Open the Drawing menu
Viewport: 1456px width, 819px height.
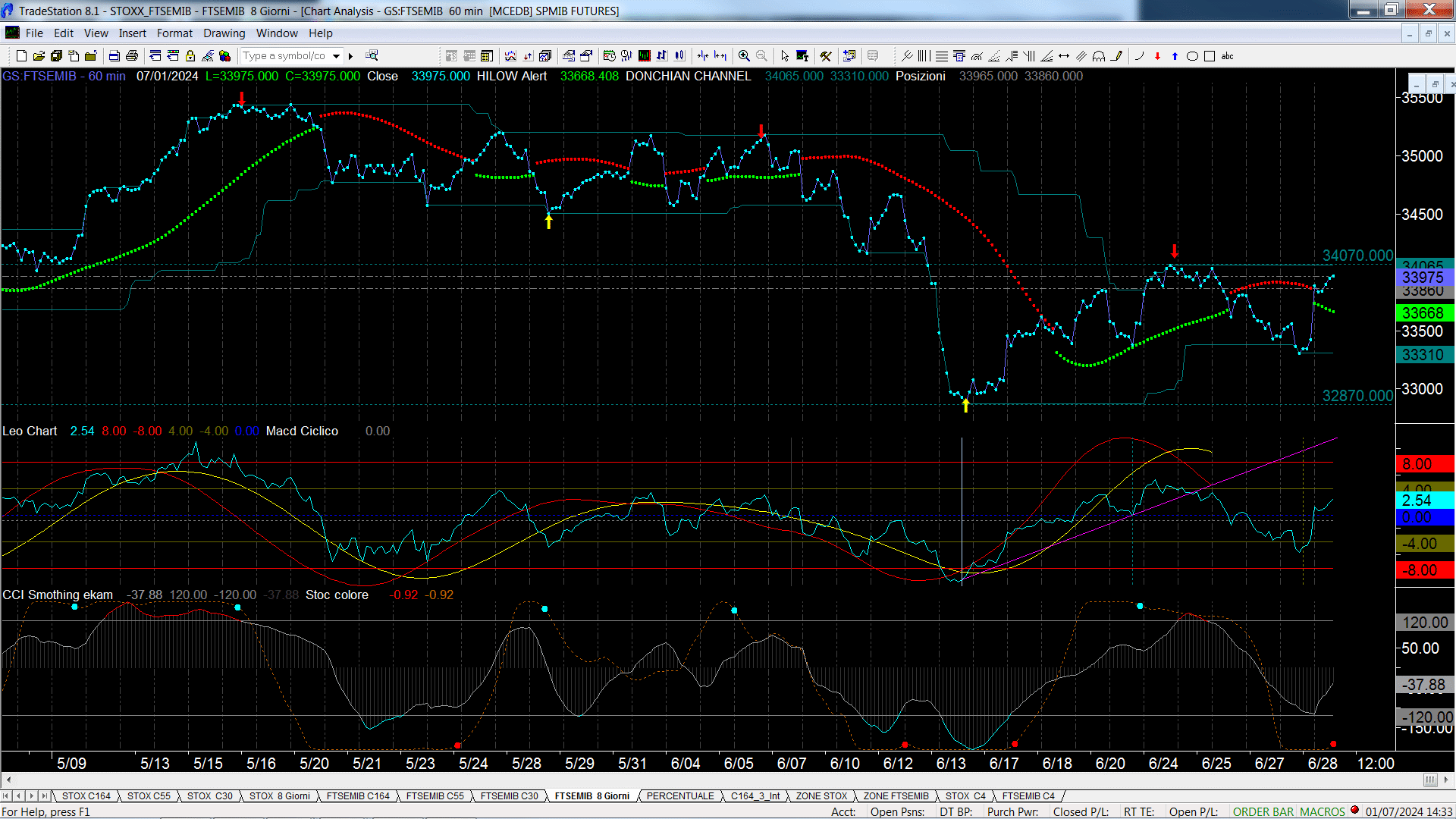click(x=224, y=33)
